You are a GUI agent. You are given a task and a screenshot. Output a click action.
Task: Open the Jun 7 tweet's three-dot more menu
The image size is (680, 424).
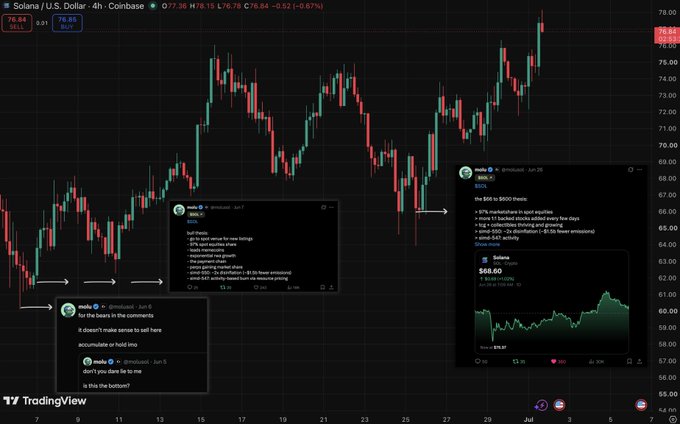pos(332,207)
